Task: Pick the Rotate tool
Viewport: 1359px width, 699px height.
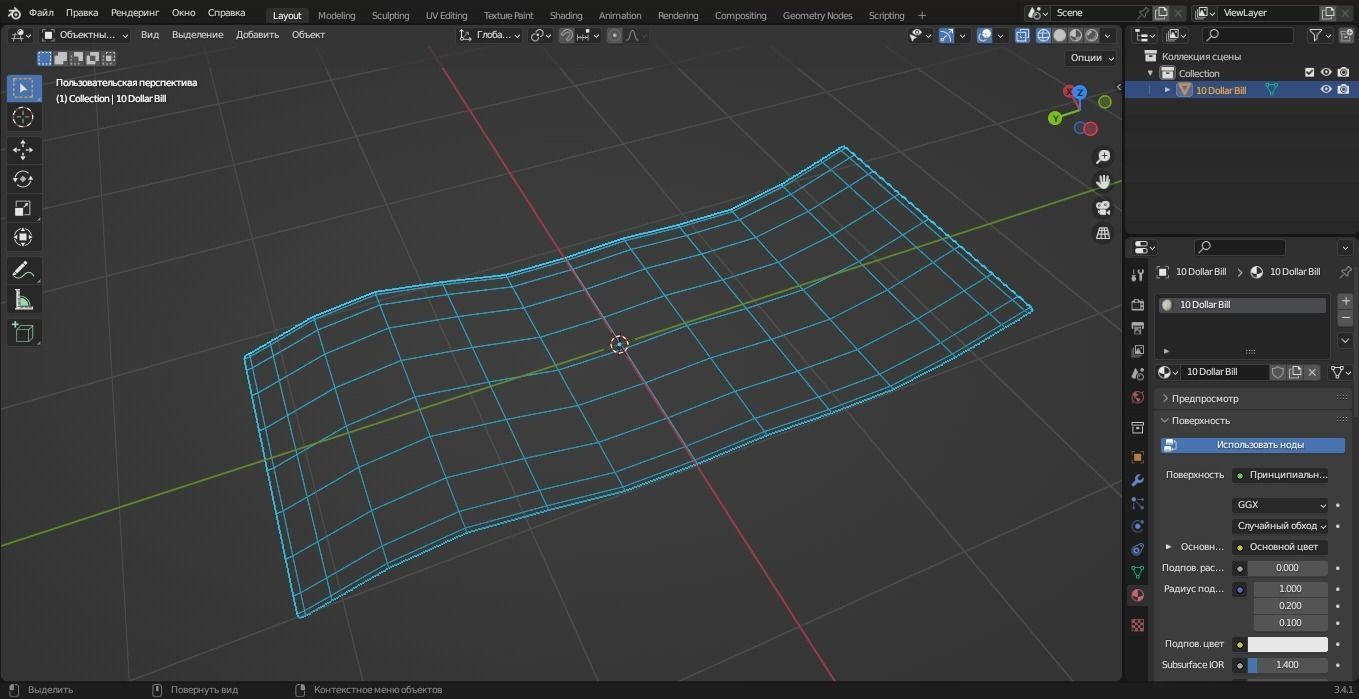Action: [x=23, y=179]
